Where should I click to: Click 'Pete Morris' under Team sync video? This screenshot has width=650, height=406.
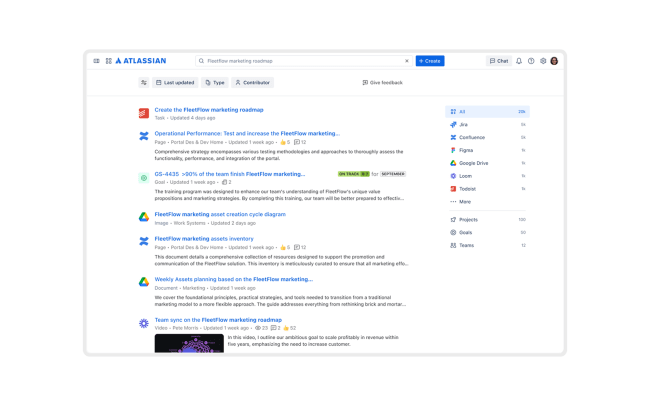pyautogui.click(x=185, y=328)
